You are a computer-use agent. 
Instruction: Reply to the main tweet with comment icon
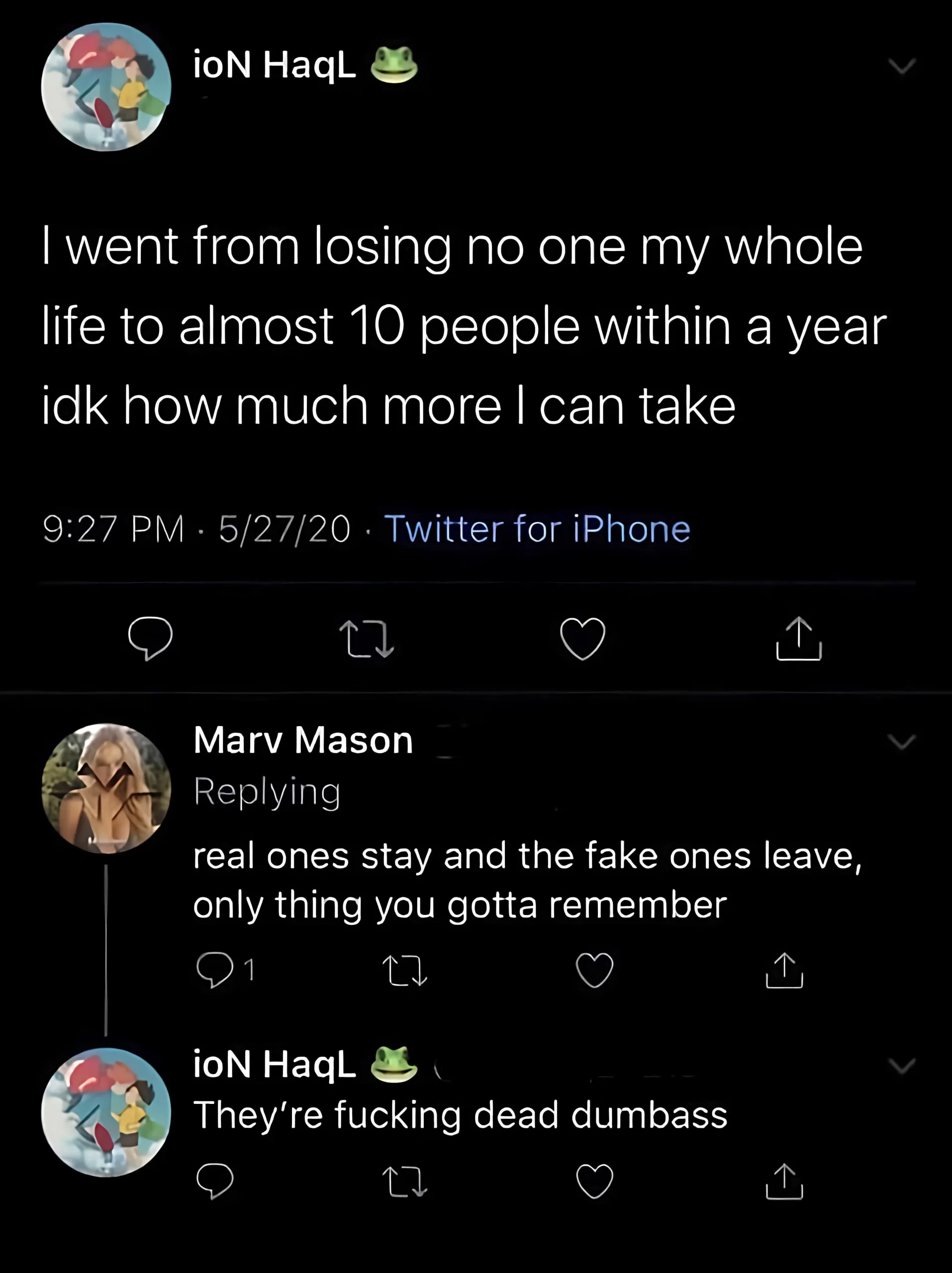150,638
